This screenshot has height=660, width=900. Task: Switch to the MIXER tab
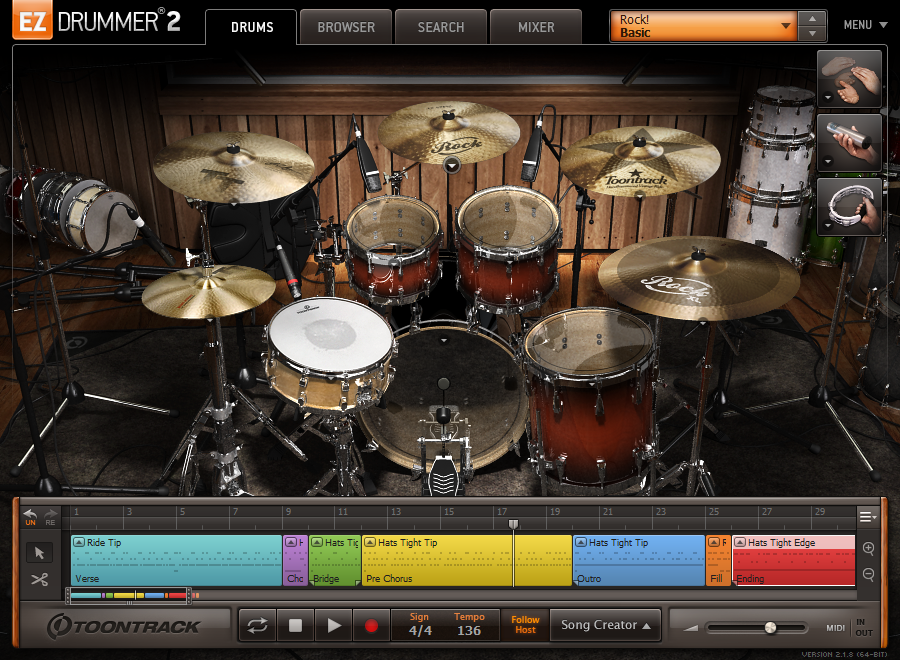click(x=536, y=27)
